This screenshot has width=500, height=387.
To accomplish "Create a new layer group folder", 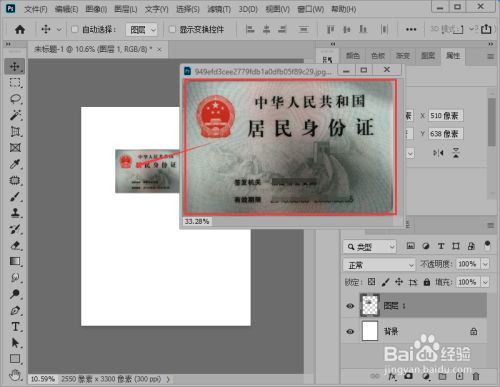I will coord(442,376).
